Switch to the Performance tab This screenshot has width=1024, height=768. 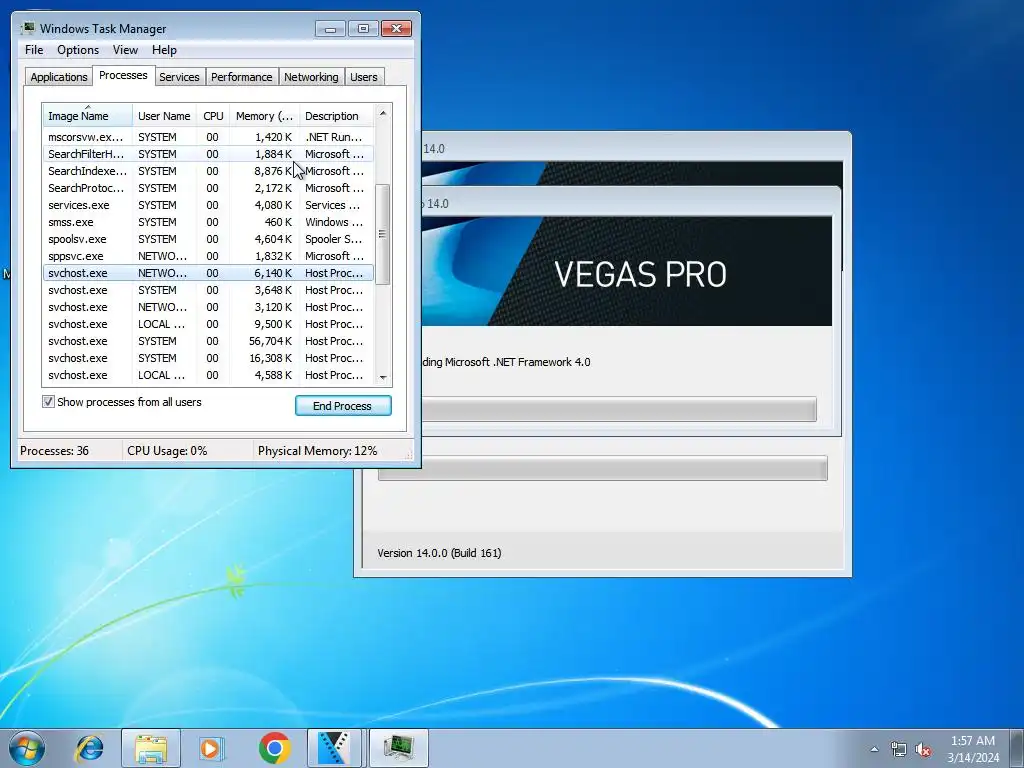point(241,76)
